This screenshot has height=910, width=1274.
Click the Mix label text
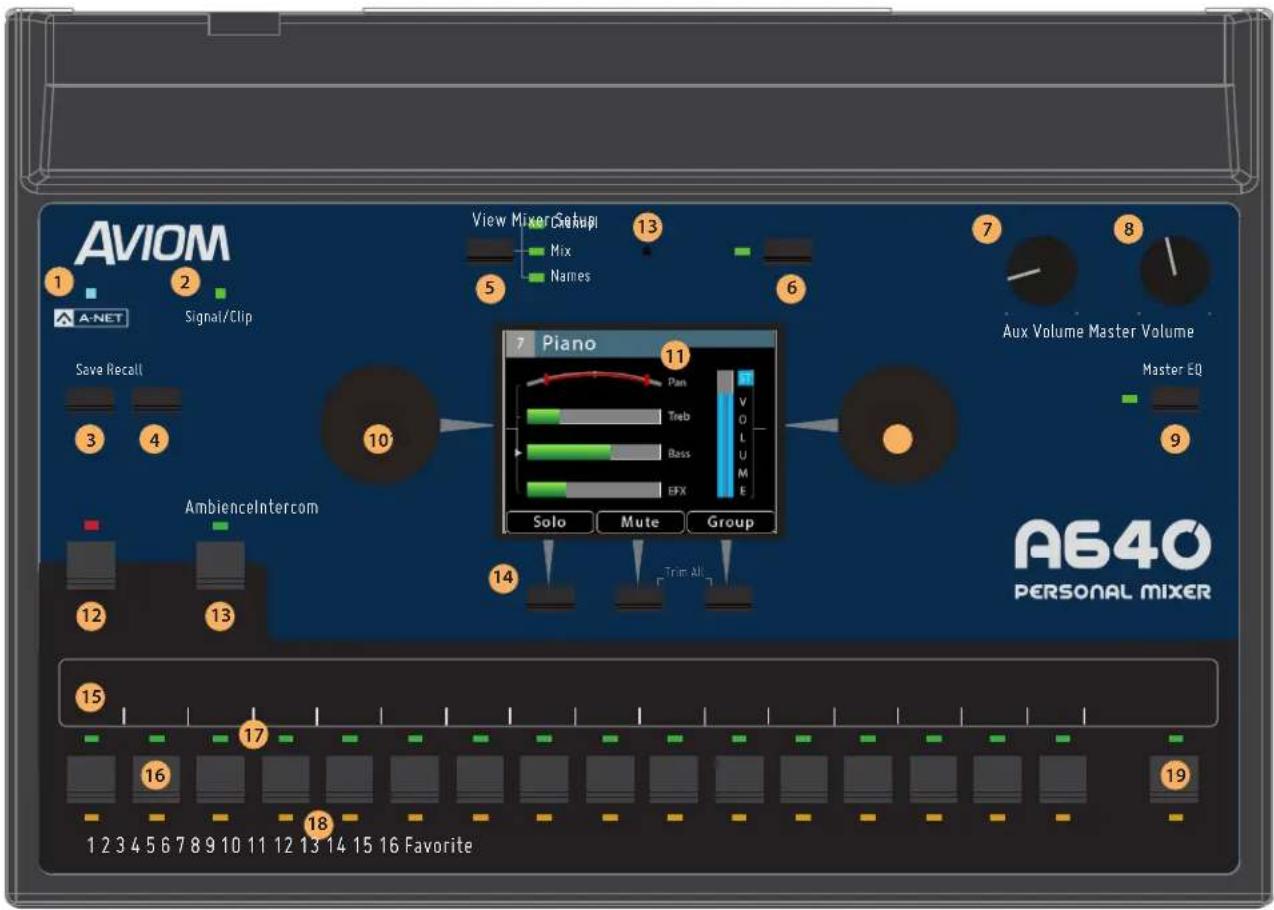point(561,251)
